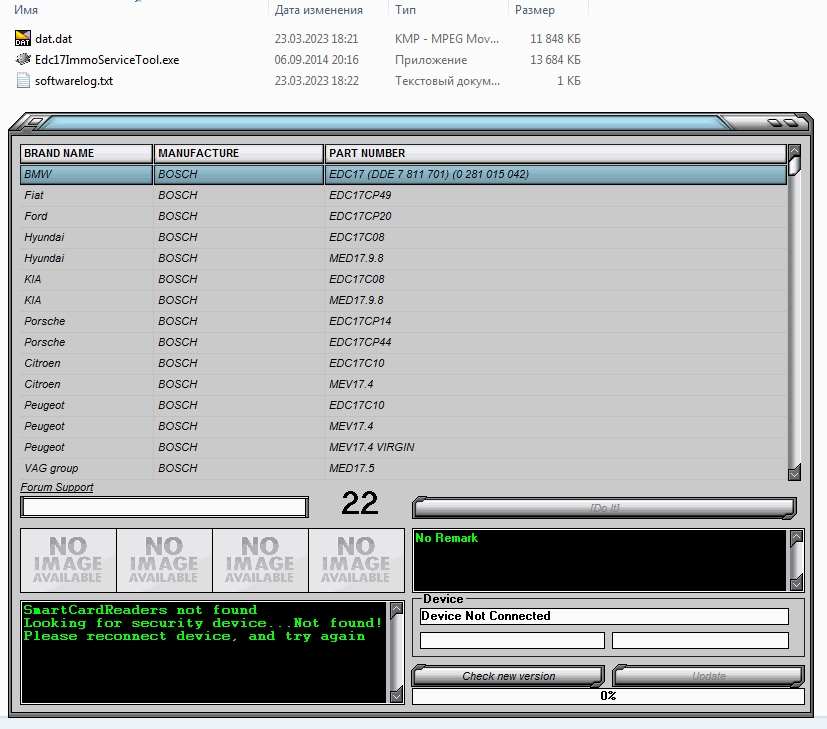
Task: Click the MANUFACTURE column header
Action: (x=238, y=153)
